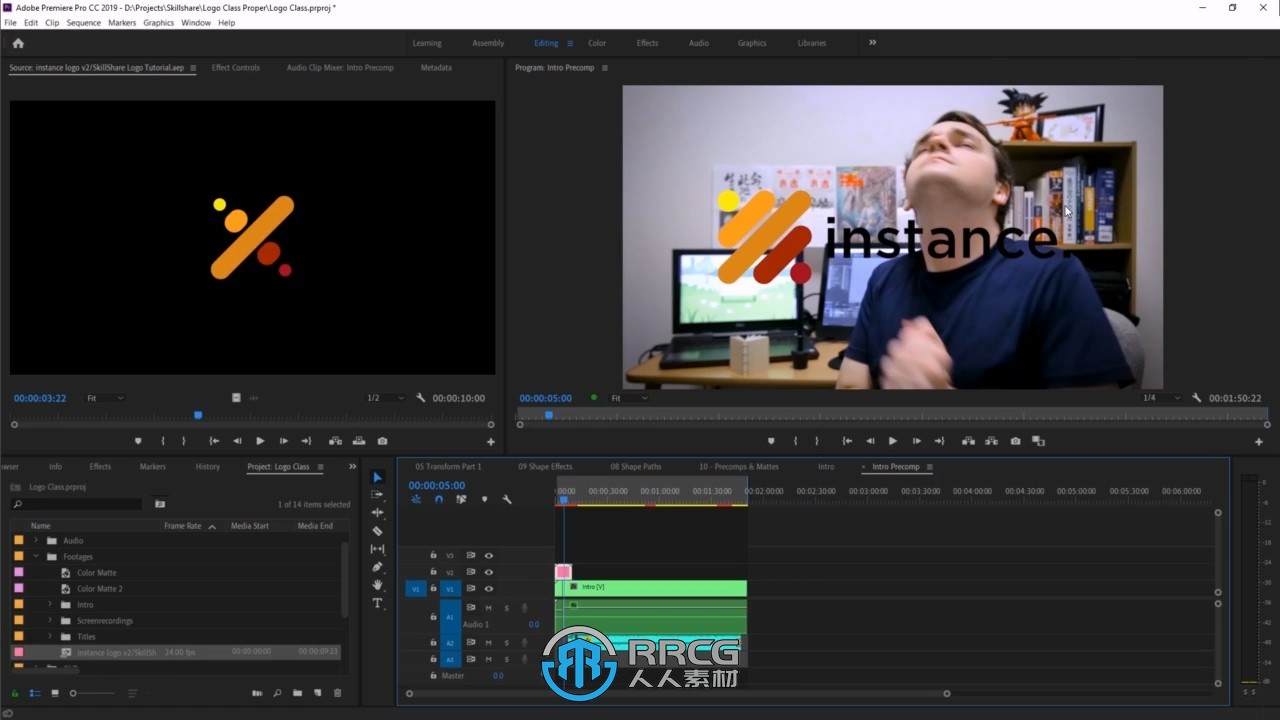Click the trash Clear icon in Project panel
1280x720 pixels.
tap(337, 693)
